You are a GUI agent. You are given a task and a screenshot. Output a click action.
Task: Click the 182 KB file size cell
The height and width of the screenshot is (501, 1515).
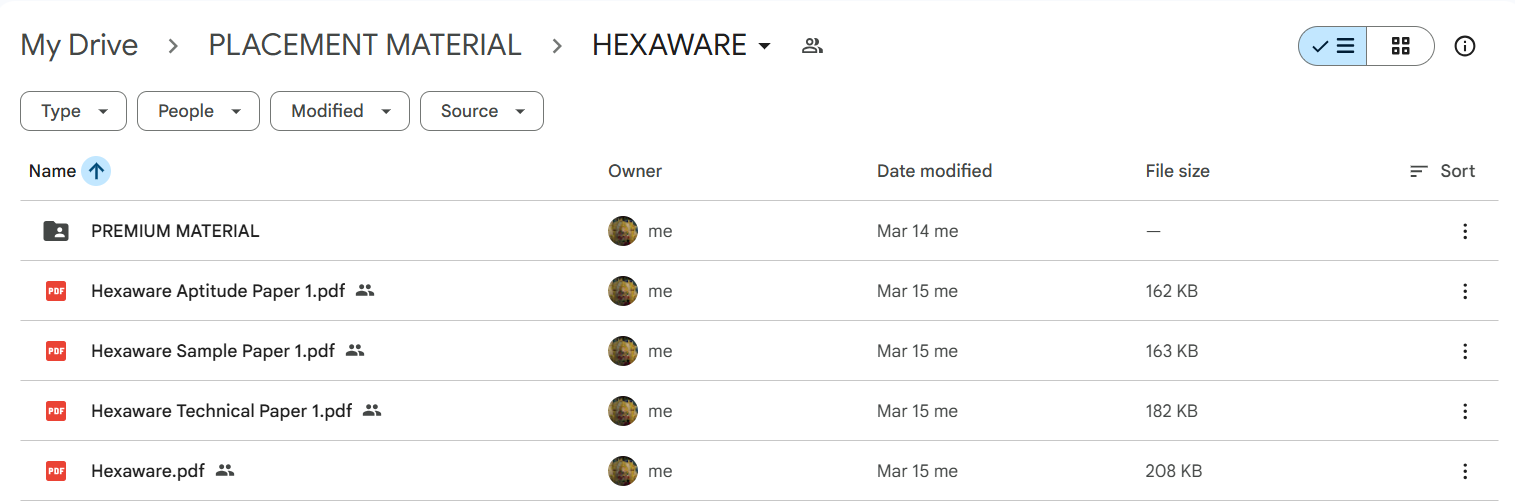point(1172,411)
